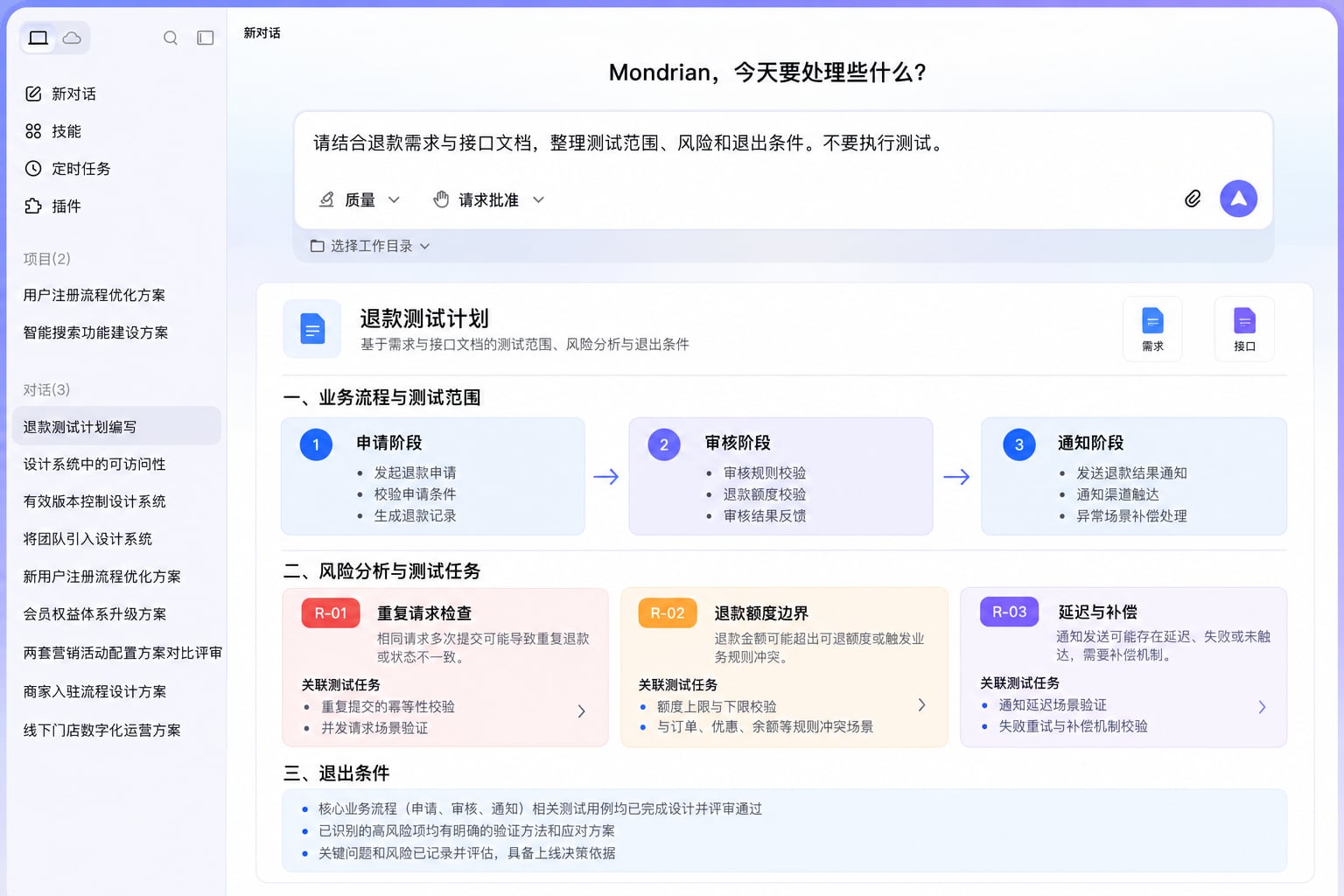Switch to cloud mode
The height and width of the screenshot is (896, 1344).
73,38
